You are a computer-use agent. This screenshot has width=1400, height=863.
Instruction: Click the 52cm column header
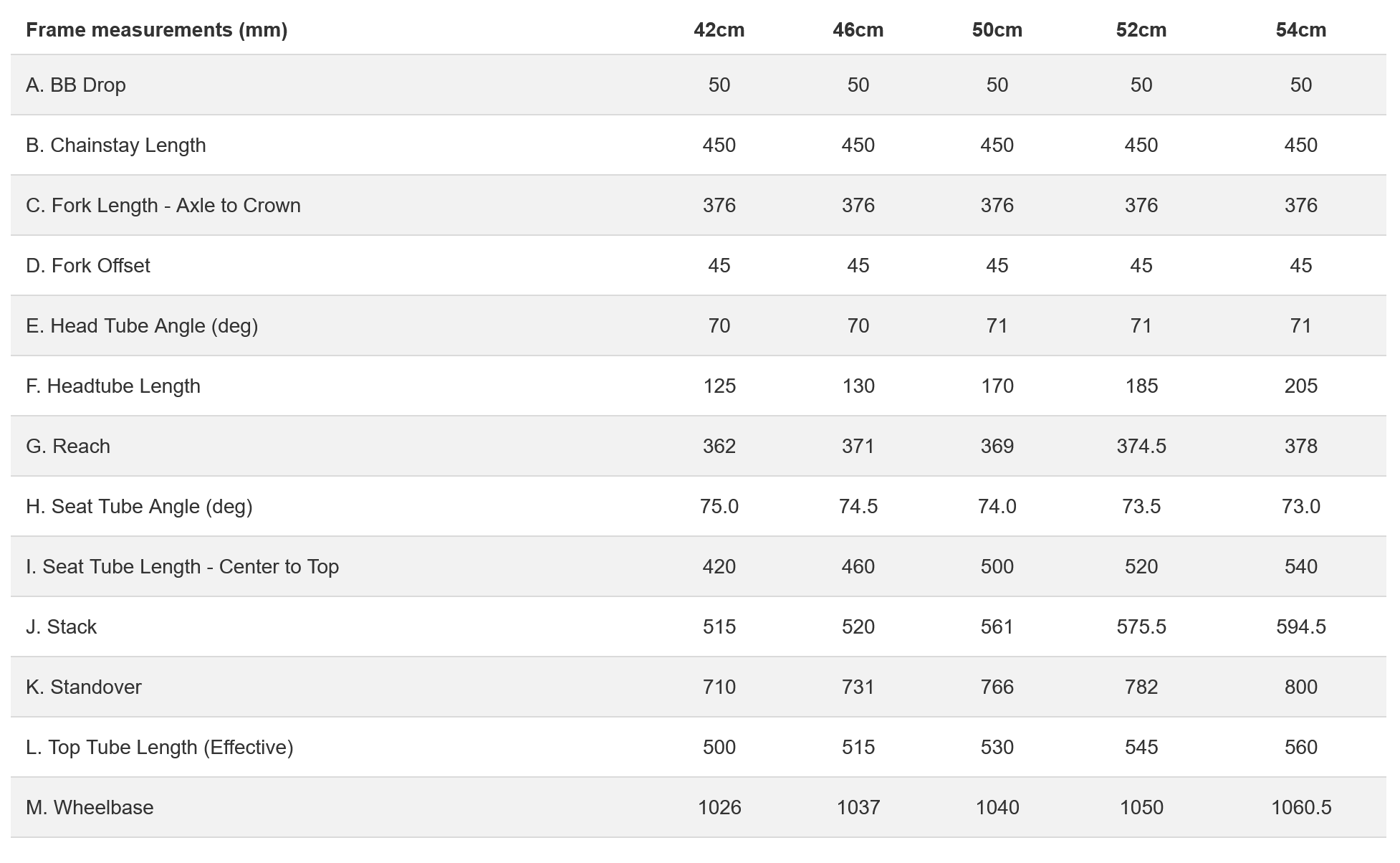(1141, 30)
